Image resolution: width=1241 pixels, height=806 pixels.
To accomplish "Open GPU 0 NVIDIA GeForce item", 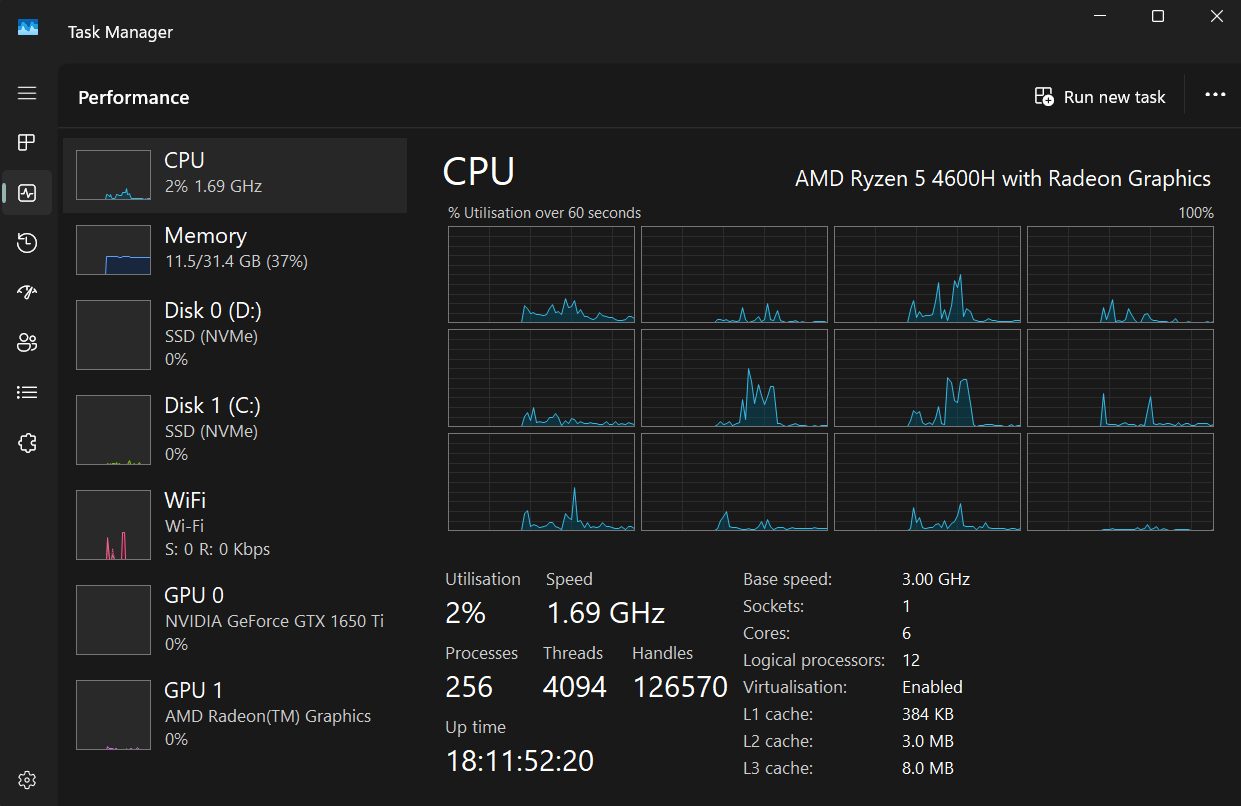I will 234,618.
